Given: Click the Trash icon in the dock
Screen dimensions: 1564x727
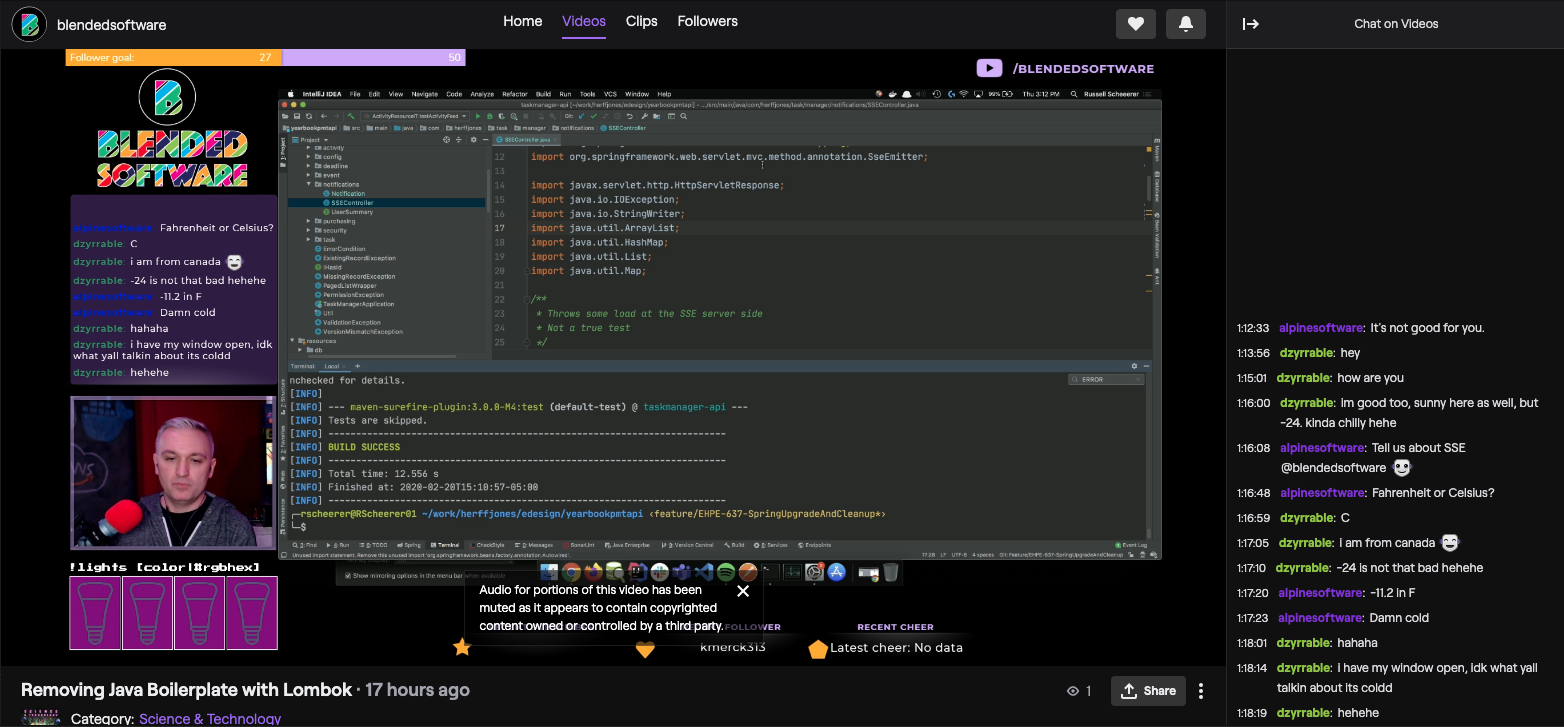Looking at the screenshot, I should [890, 572].
